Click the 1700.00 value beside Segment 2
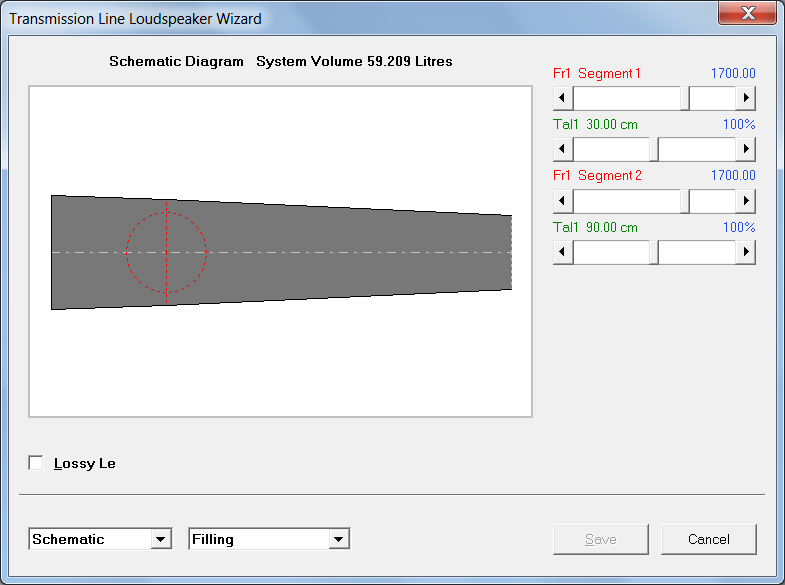The height and width of the screenshot is (585, 785). tap(733, 176)
